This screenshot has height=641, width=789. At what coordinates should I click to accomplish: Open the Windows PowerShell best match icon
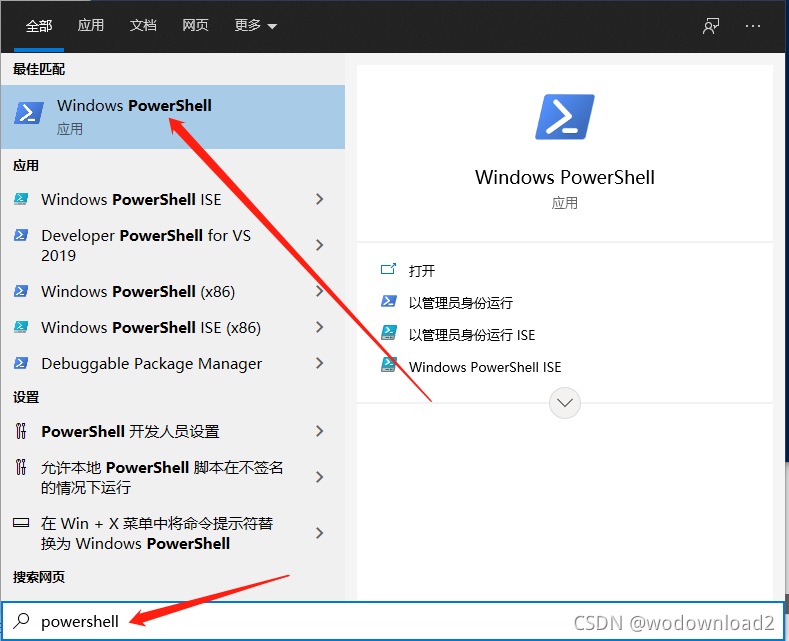29,113
